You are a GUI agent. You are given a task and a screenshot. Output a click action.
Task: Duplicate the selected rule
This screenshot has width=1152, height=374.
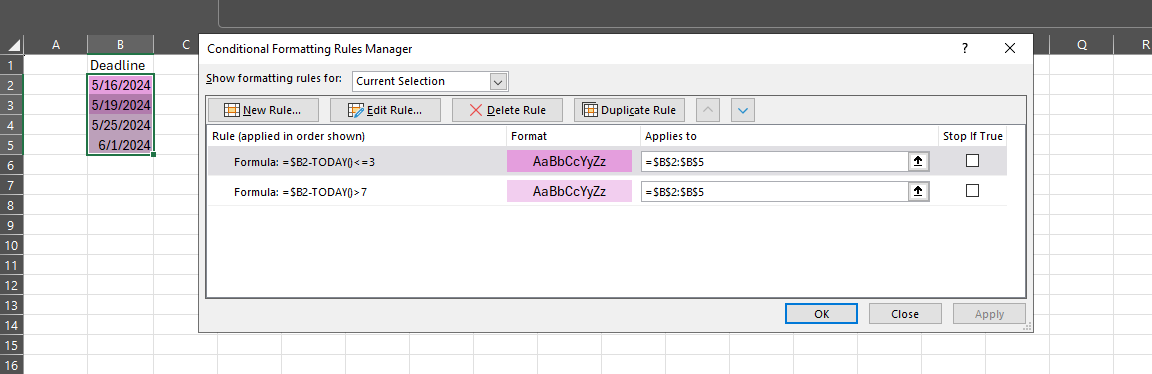pyautogui.click(x=629, y=110)
